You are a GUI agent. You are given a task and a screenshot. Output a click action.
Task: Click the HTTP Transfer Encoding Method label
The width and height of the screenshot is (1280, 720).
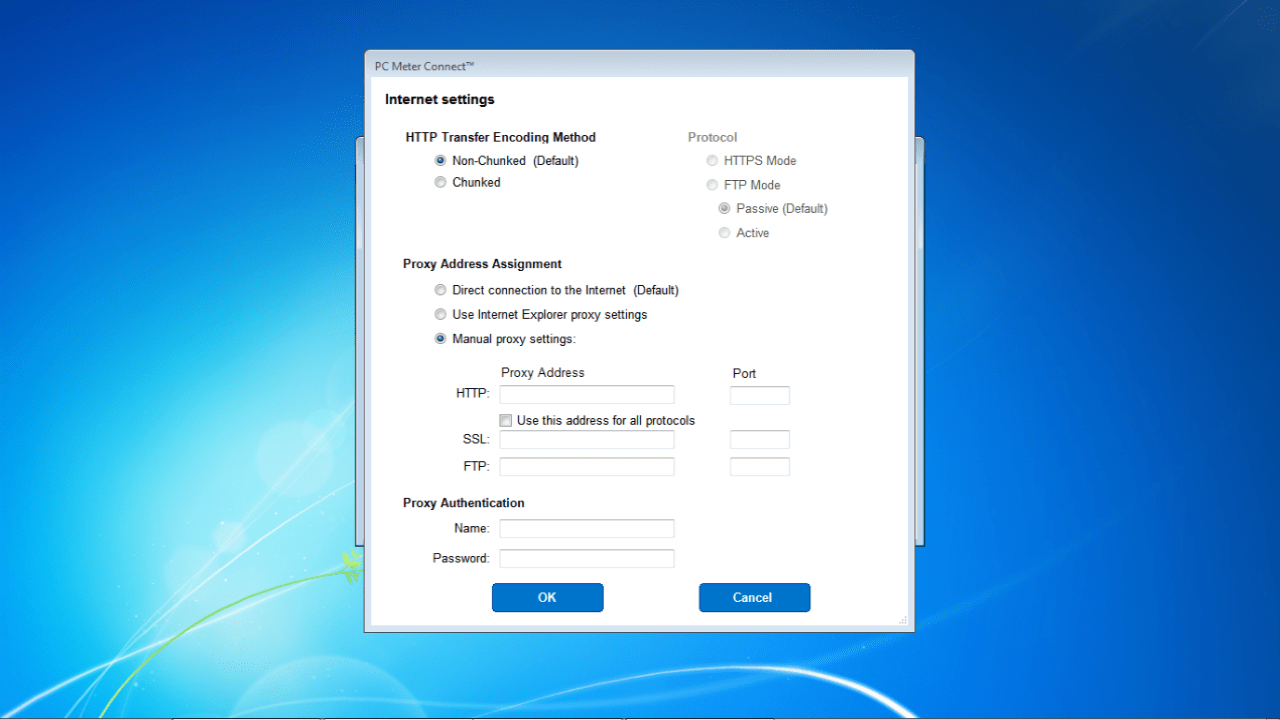click(501, 137)
